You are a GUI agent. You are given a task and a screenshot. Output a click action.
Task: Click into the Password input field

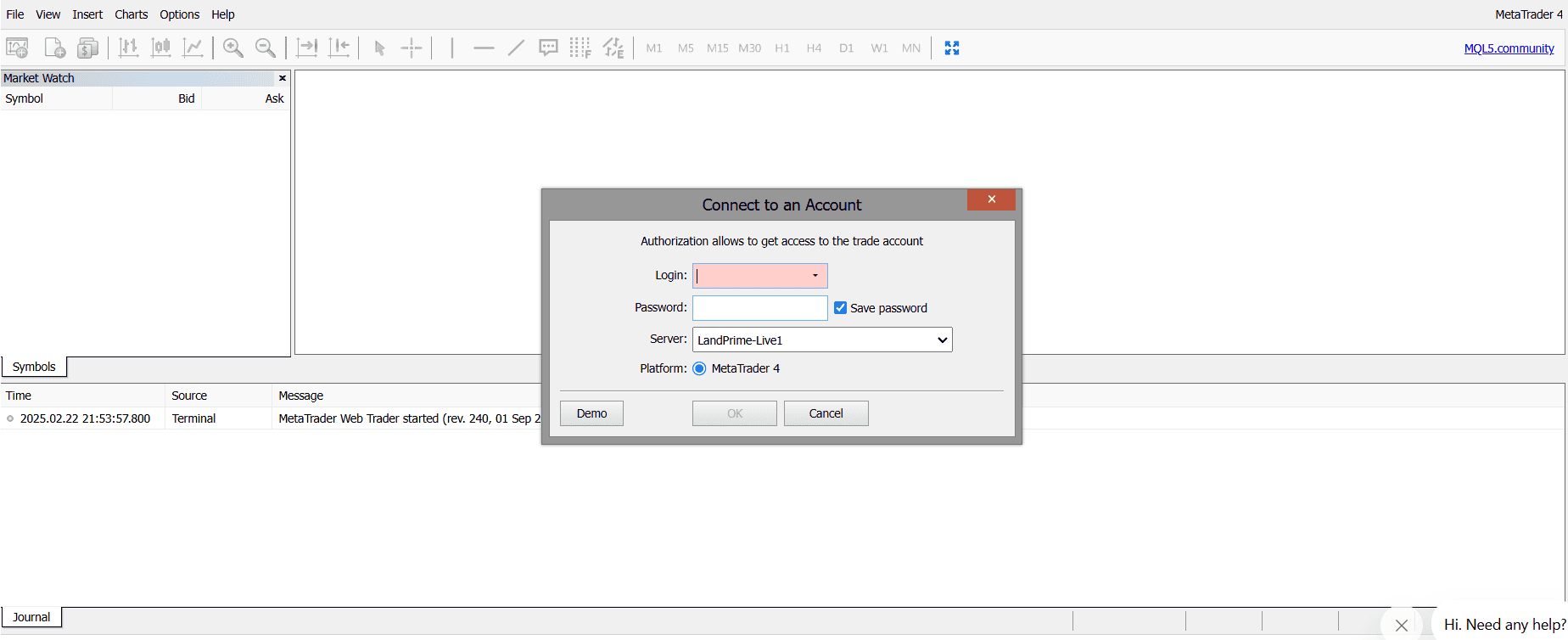point(759,308)
